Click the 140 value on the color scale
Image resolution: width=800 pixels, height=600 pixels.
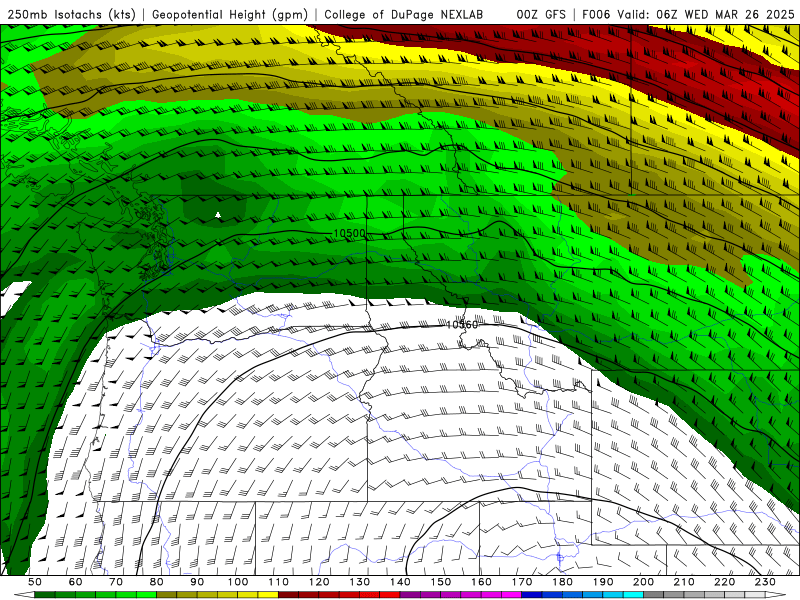400,582
